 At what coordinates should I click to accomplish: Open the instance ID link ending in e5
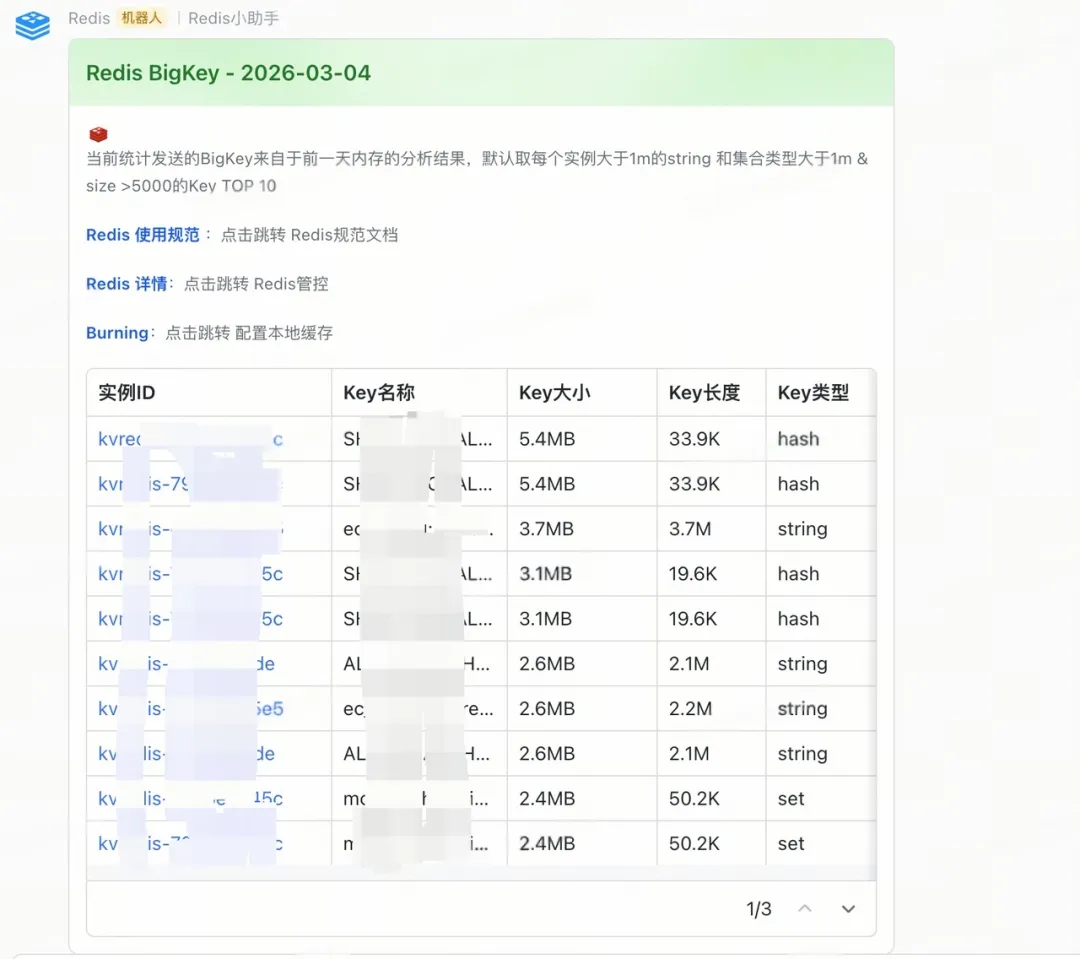tap(191, 709)
